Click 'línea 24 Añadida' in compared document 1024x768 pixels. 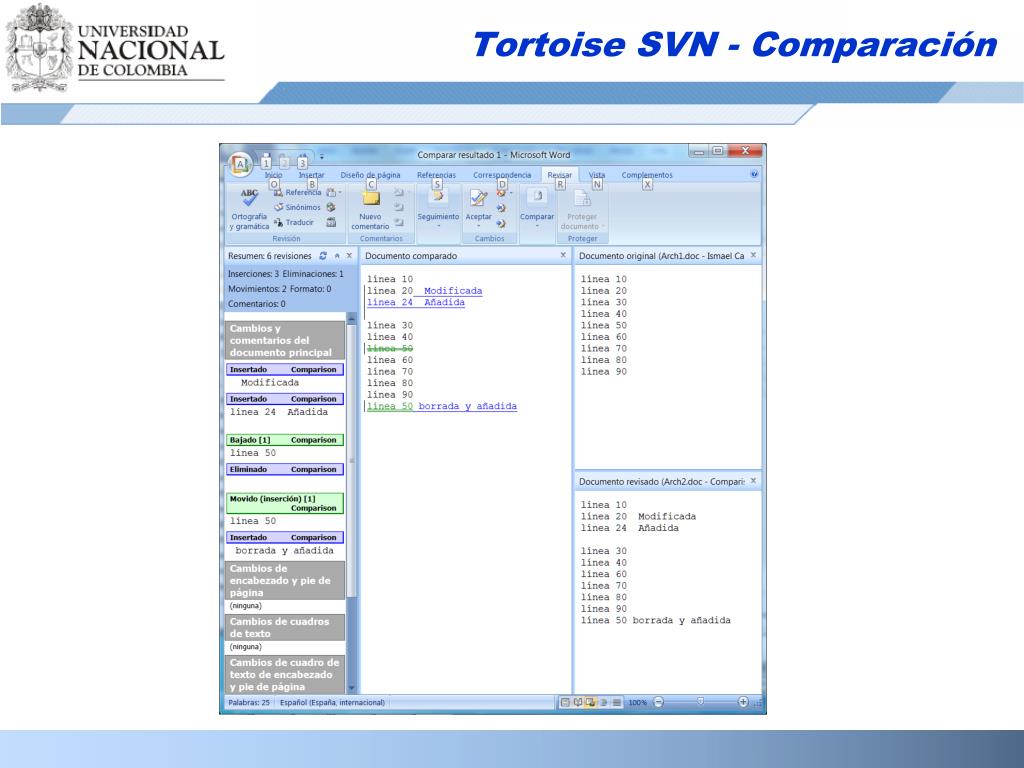[416, 302]
